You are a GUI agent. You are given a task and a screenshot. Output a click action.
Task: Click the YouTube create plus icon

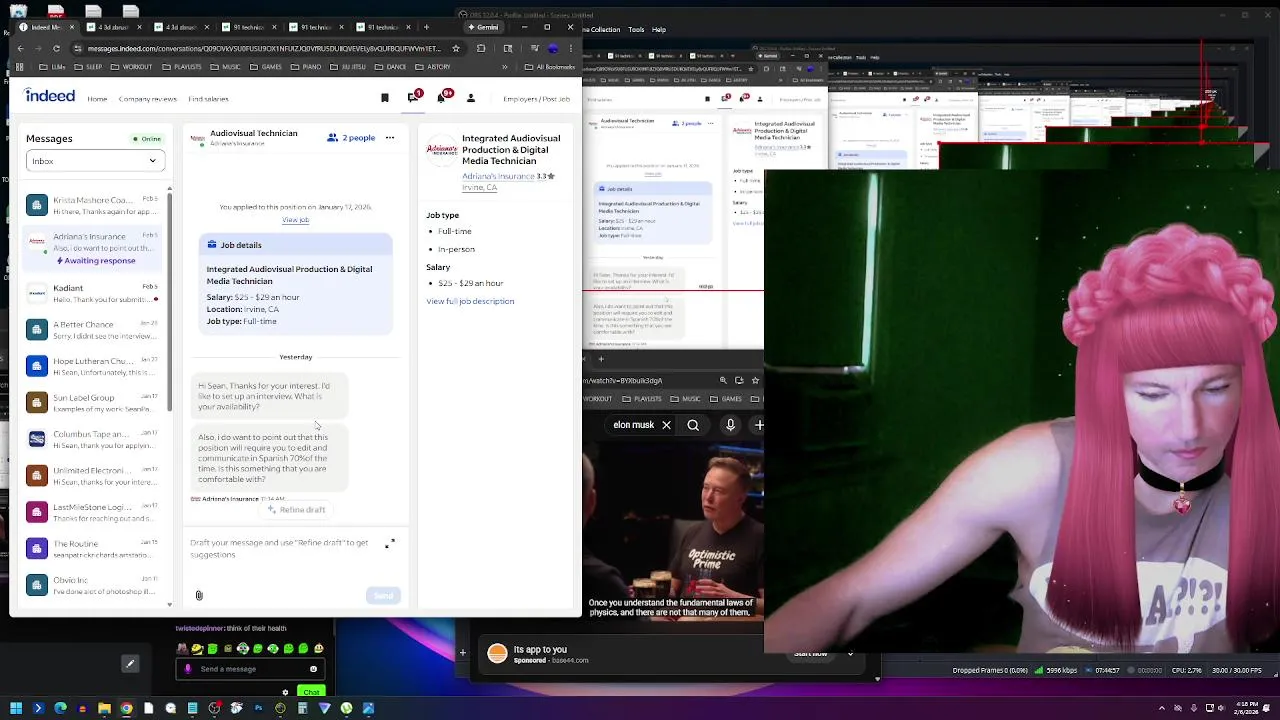[x=759, y=425]
